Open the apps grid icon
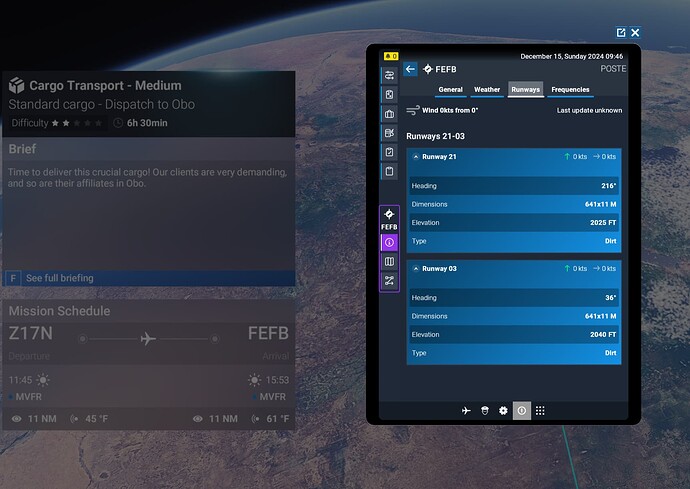This screenshot has width=690, height=489. pyautogui.click(x=540, y=411)
